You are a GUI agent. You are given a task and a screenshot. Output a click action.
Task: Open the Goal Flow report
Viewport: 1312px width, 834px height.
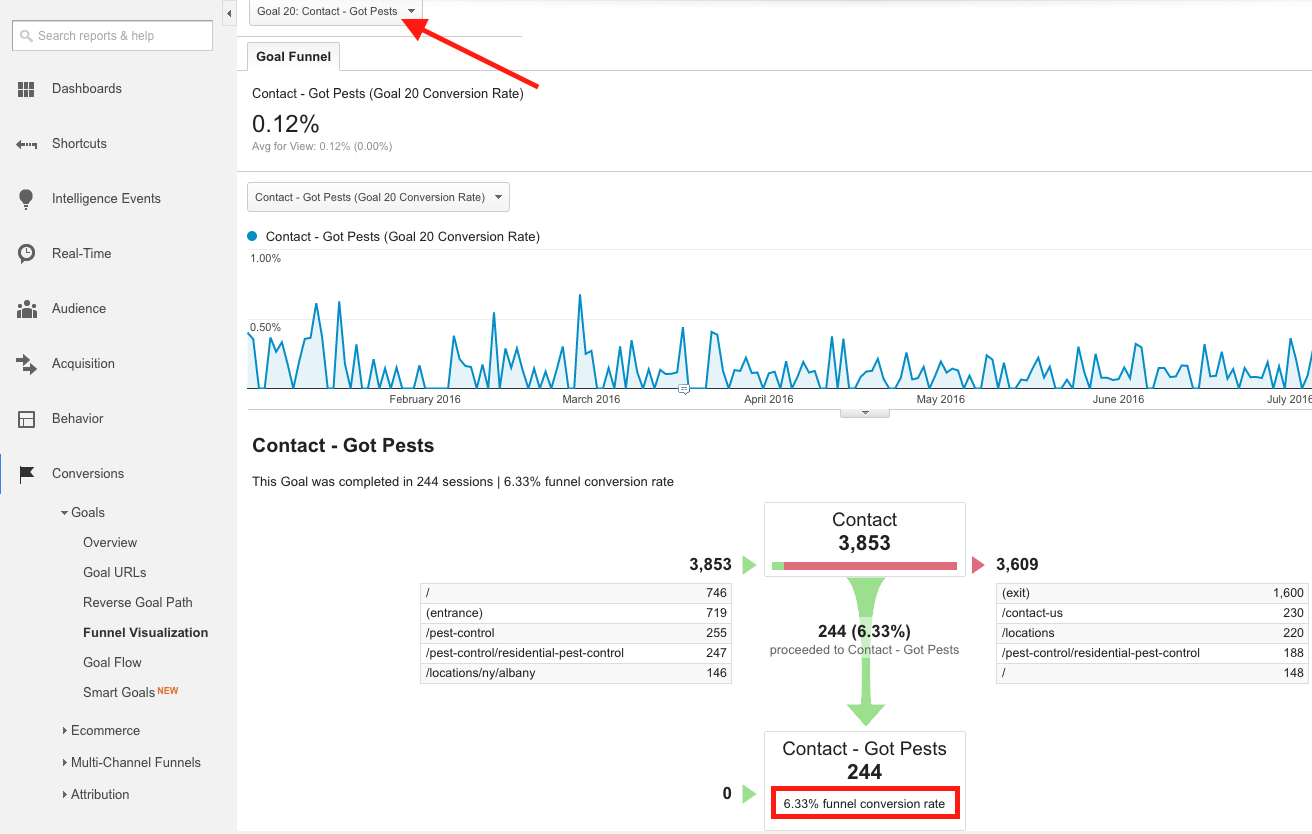pyautogui.click(x=112, y=662)
